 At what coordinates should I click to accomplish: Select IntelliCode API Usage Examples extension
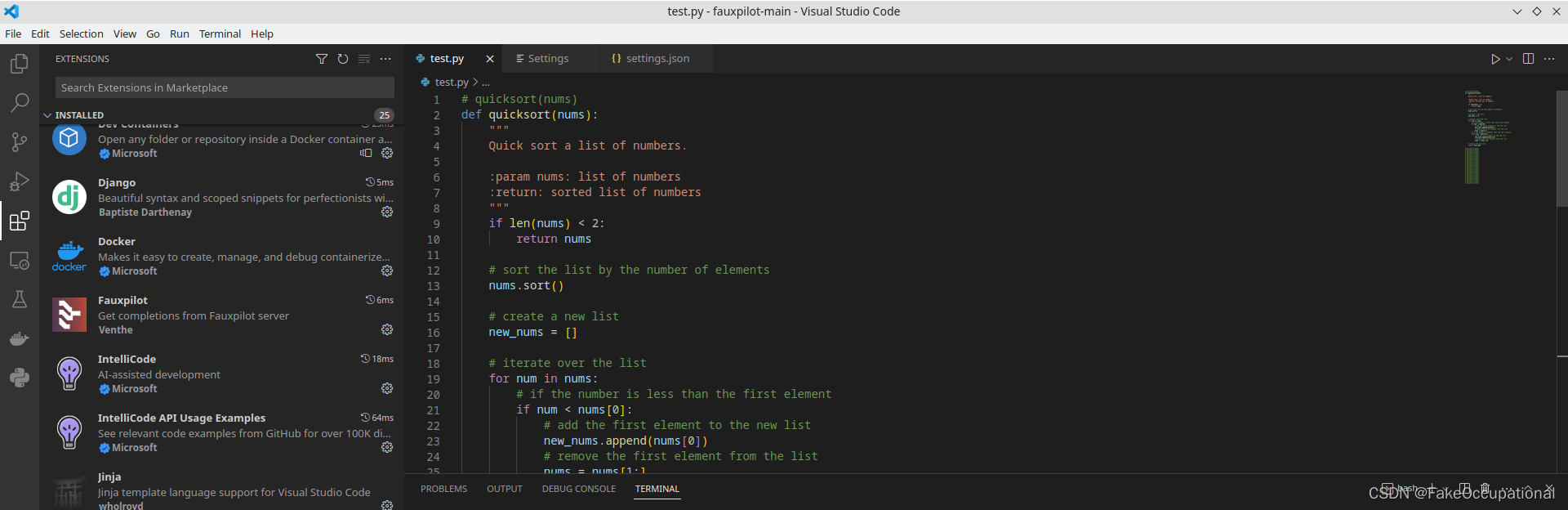pos(222,432)
